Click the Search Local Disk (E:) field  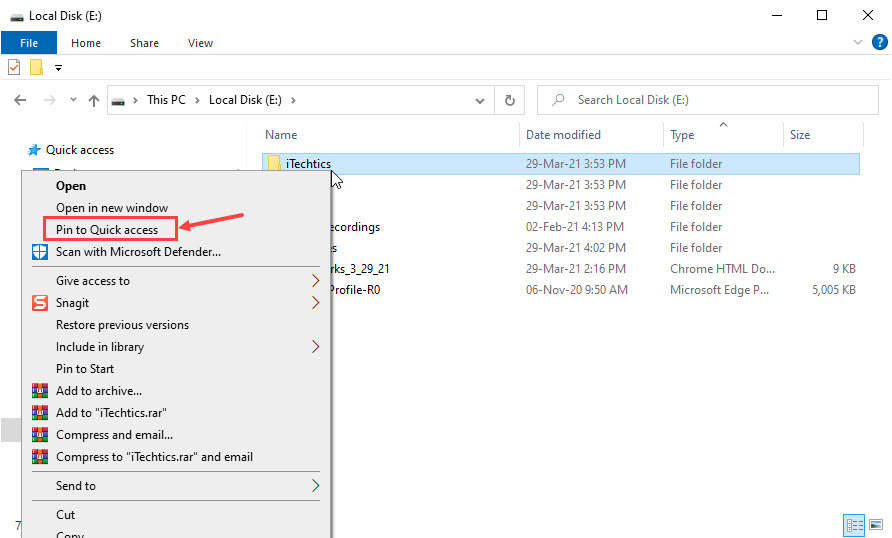click(710, 100)
